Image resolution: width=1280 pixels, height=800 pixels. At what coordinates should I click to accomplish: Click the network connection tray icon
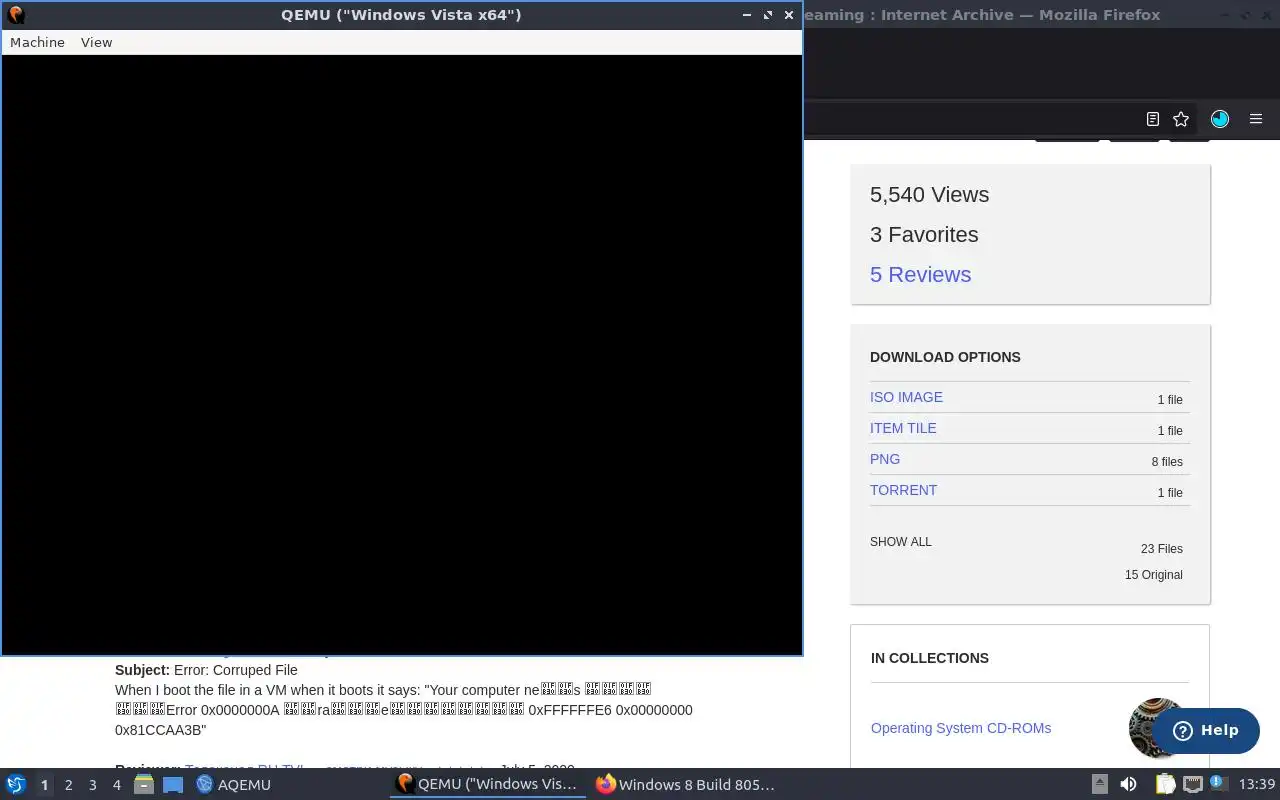1192,785
